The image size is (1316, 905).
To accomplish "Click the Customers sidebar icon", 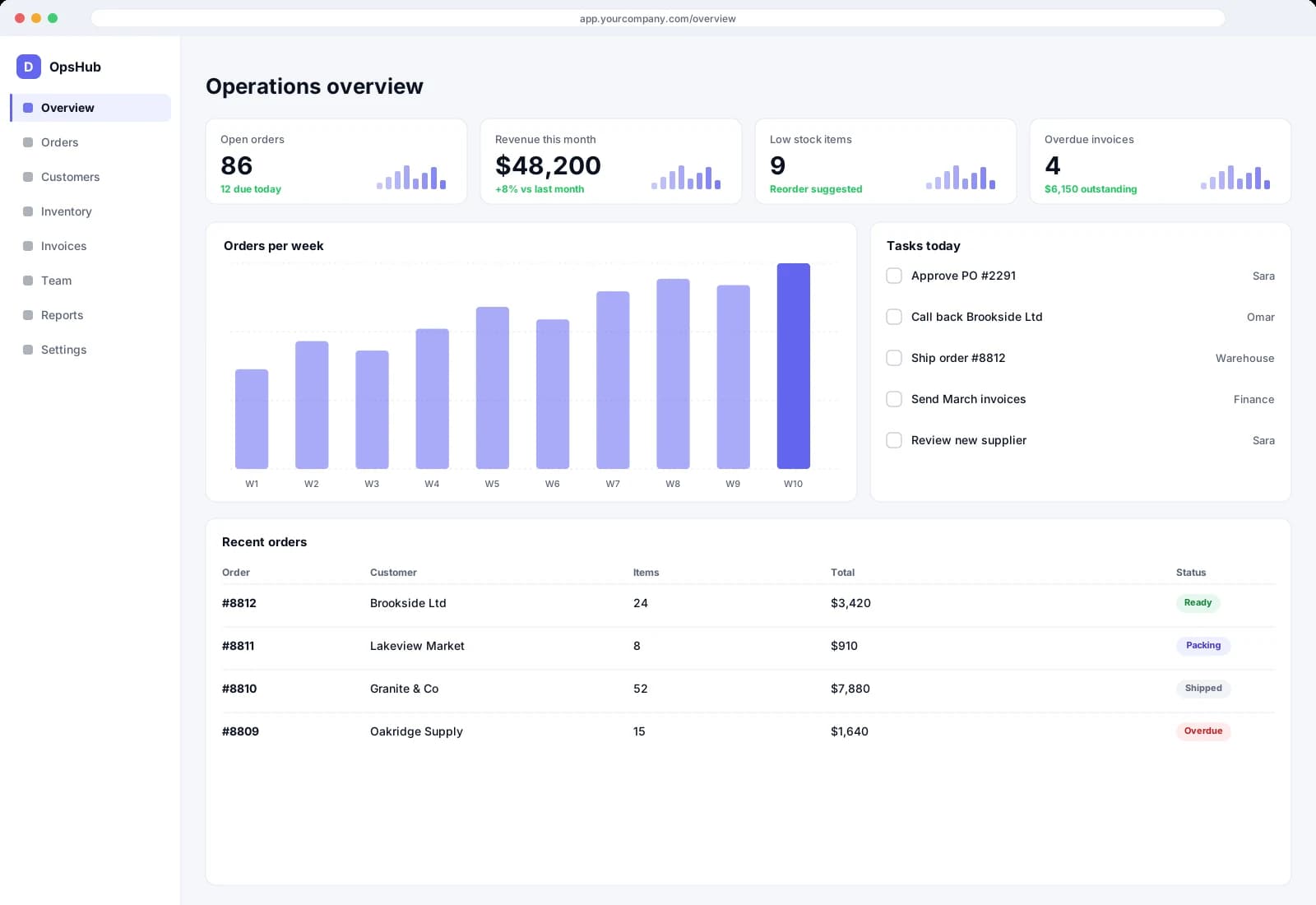I will (x=28, y=177).
